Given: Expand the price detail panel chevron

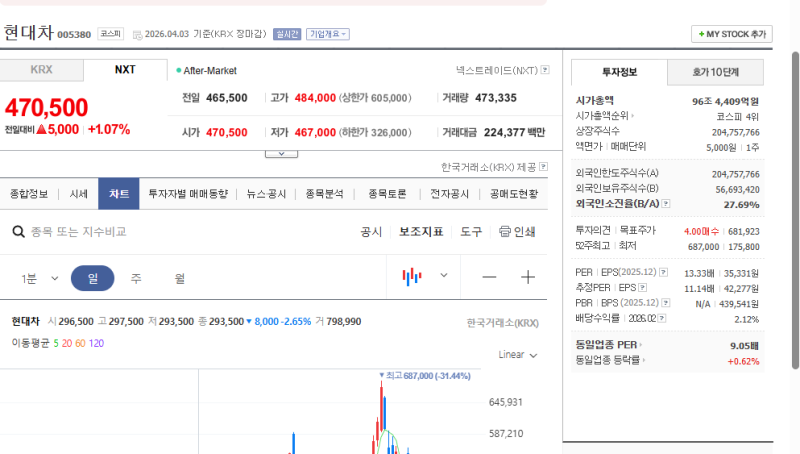Looking at the screenshot, I should 281,154.
